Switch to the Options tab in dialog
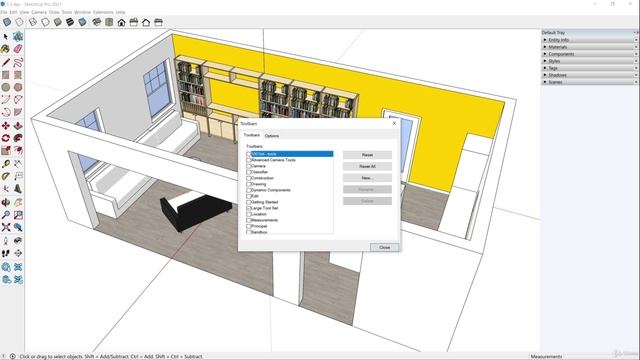Image resolution: width=640 pixels, height=360 pixels. 272,136
